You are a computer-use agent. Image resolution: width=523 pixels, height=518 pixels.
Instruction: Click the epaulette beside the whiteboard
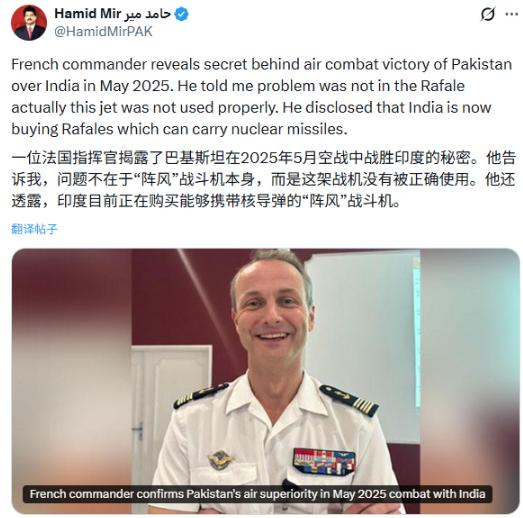tap(349, 400)
